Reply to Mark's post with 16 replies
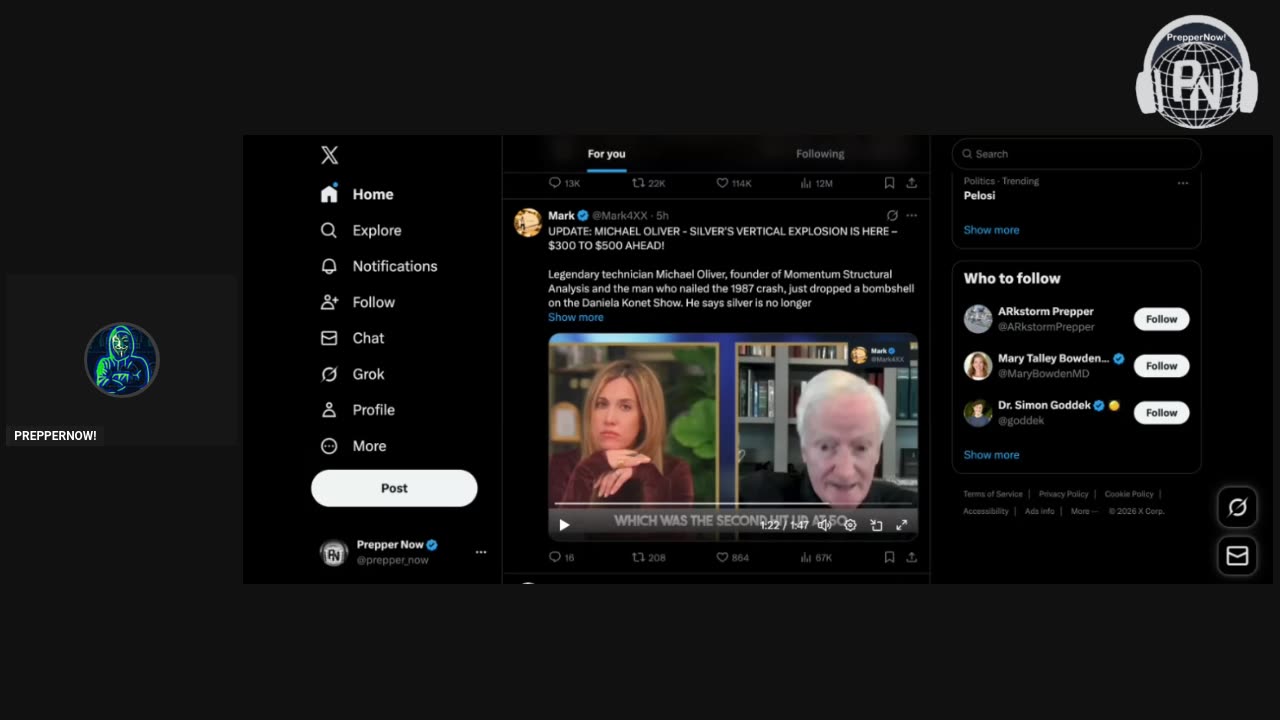The image size is (1280, 720). (562, 557)
